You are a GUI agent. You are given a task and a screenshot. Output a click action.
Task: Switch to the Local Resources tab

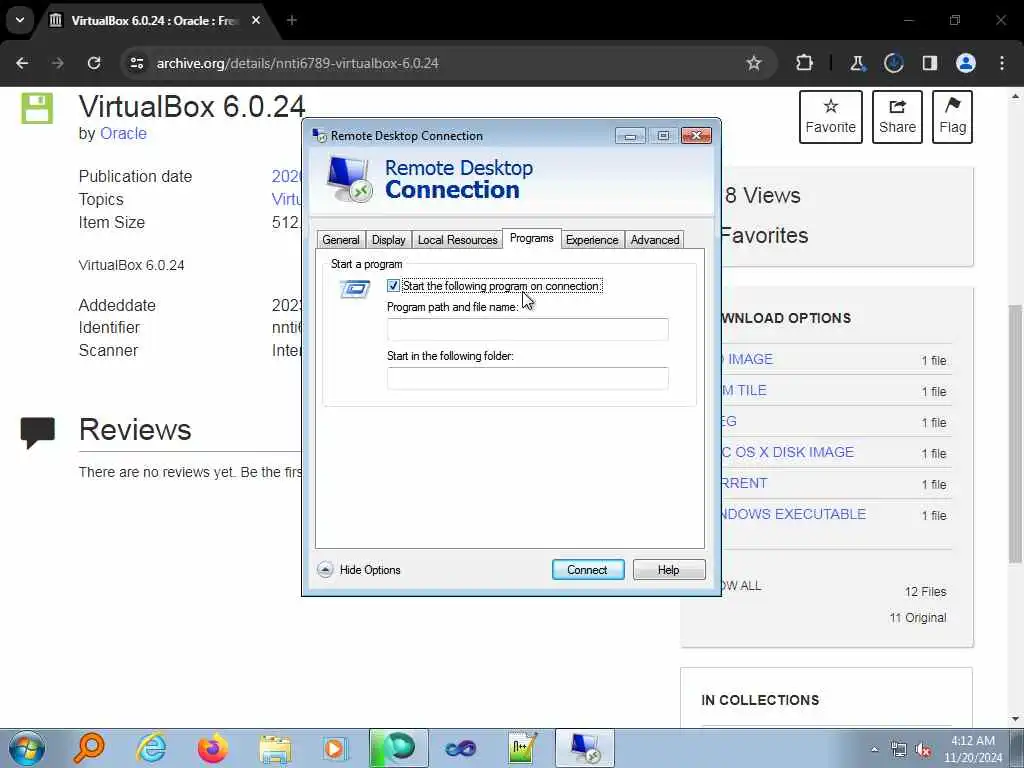pyautogui.click(x=457, y=240)
